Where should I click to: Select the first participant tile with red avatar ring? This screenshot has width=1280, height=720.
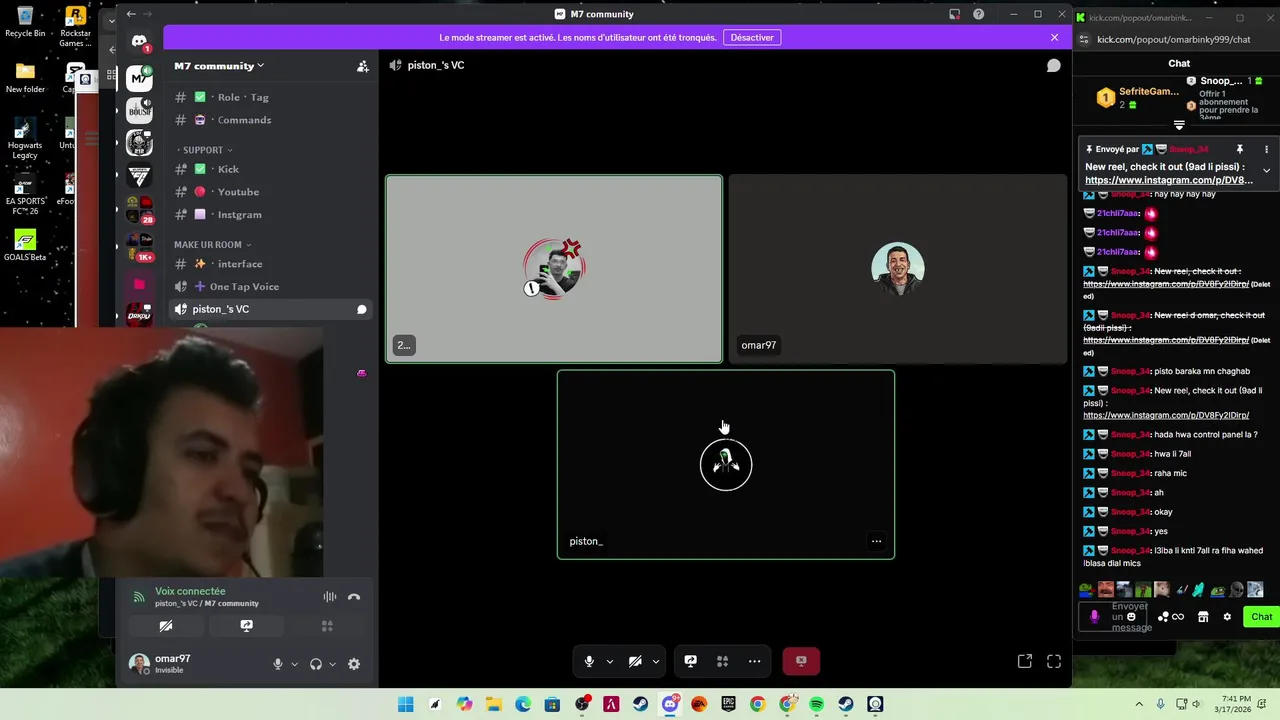click(554, 268)
